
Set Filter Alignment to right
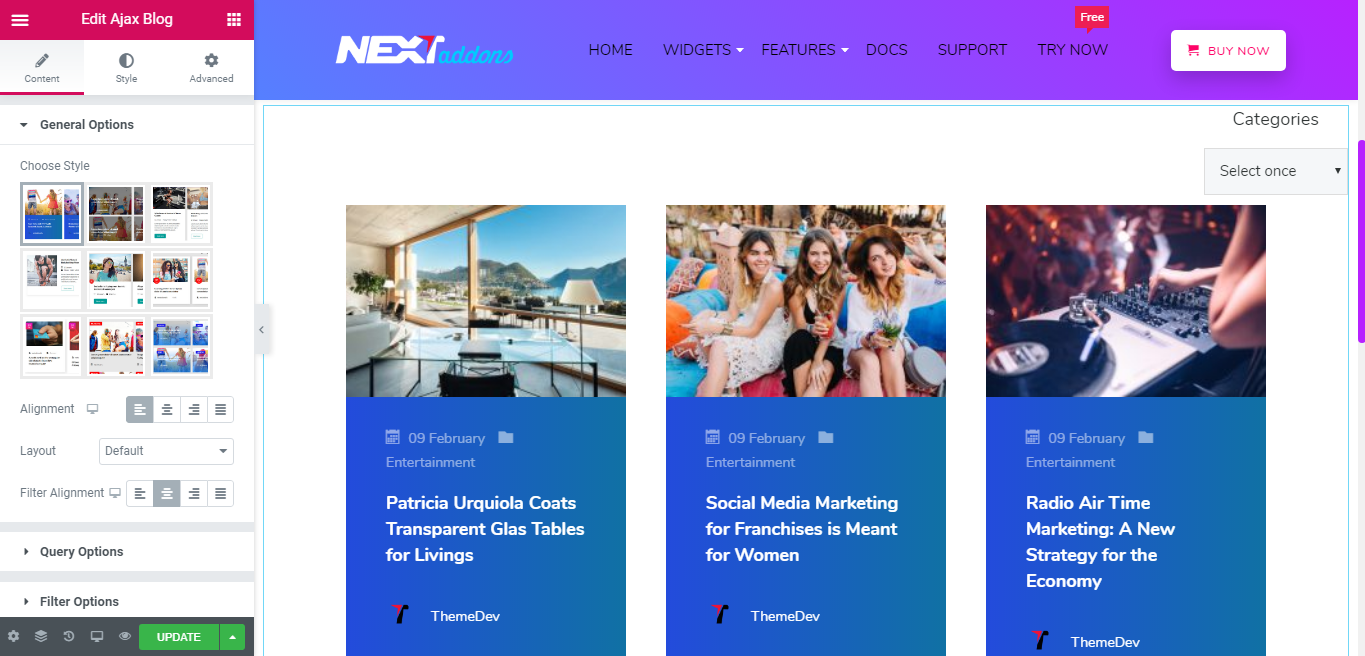coord(194,493)
